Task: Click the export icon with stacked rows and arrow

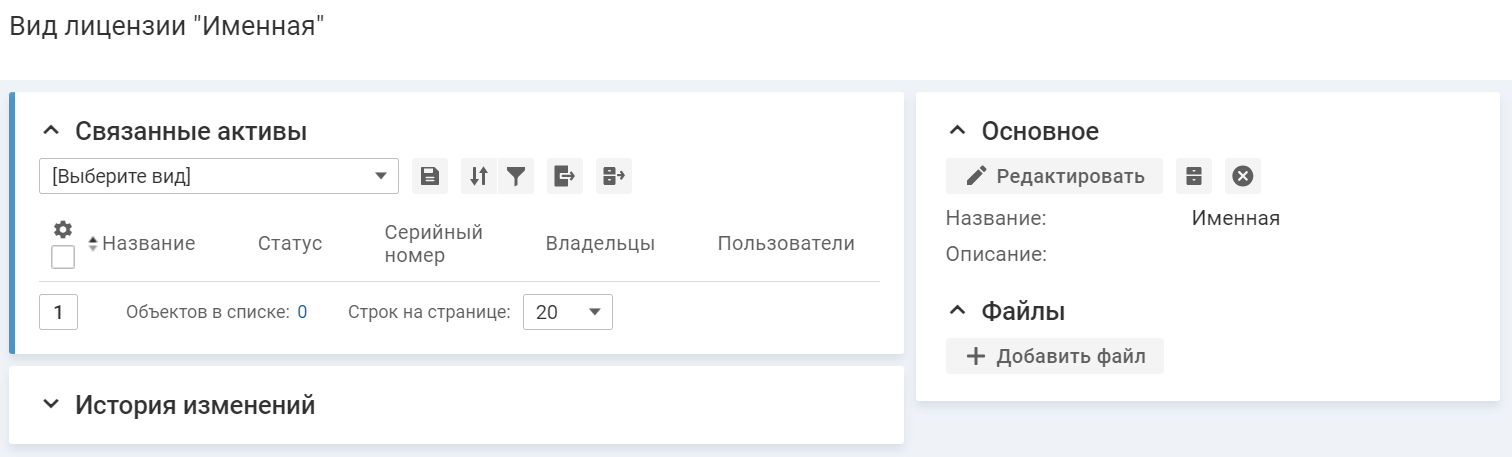Action: [614, 176]
